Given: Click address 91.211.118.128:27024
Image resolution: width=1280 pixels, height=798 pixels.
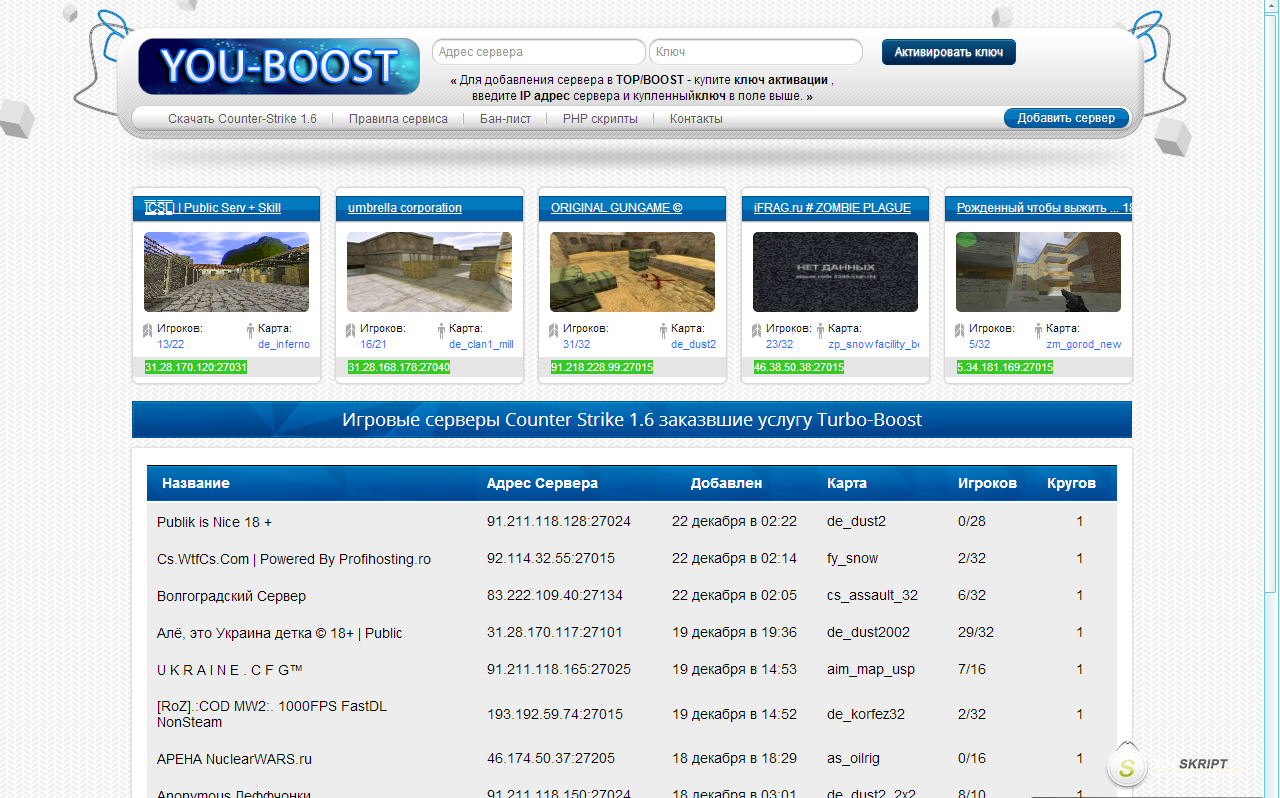Looking at the screenshot, I should click(x=559, y=521).
